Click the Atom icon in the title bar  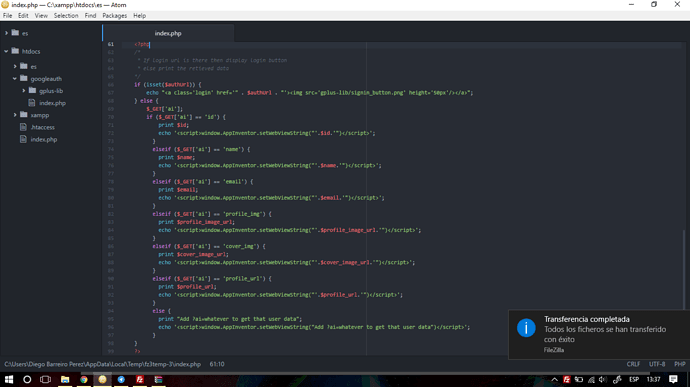point(5,5)
